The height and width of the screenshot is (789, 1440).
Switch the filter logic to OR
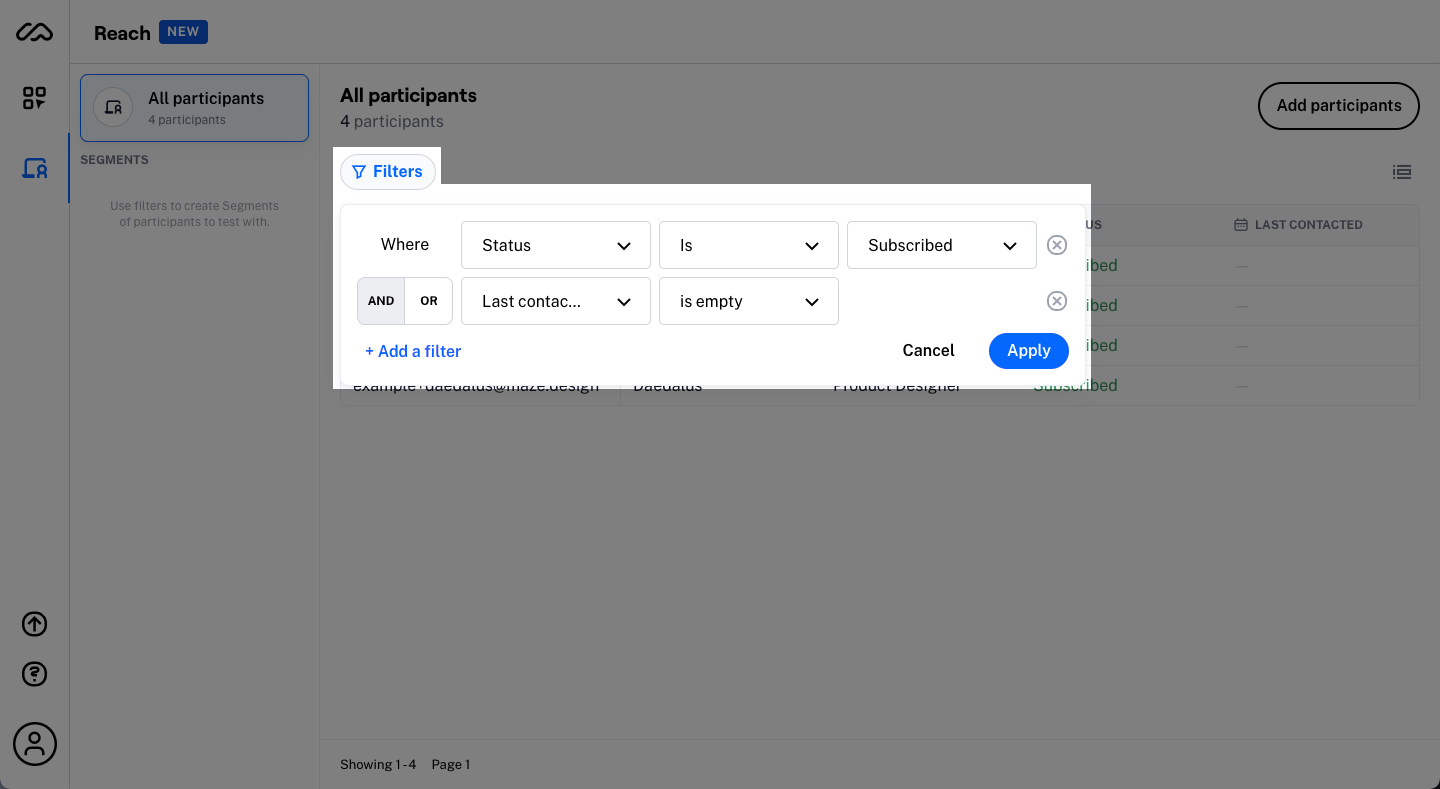[429, 300]
